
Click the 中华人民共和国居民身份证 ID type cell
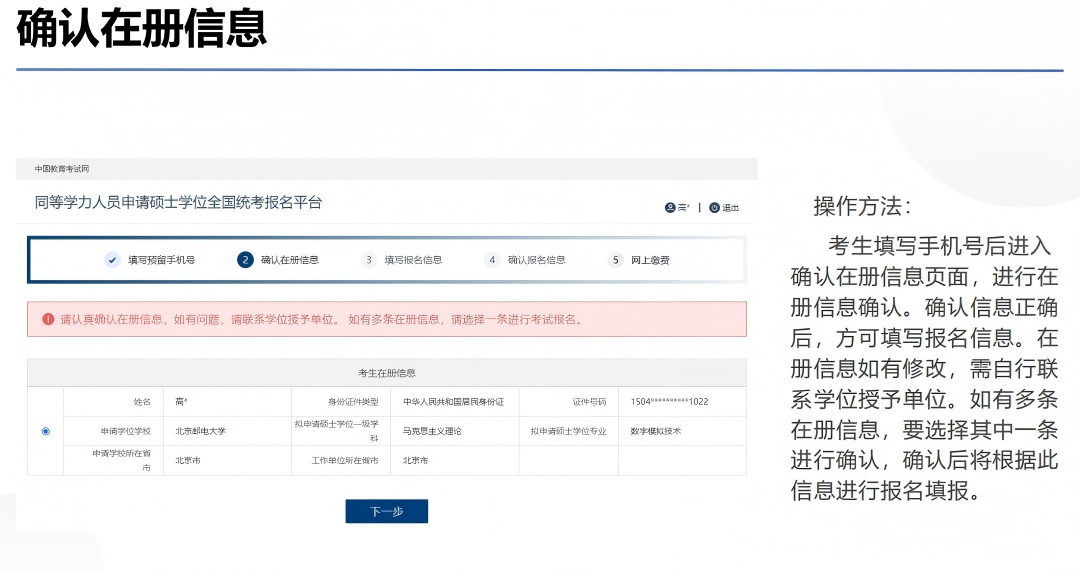click(x=453, y=402)
